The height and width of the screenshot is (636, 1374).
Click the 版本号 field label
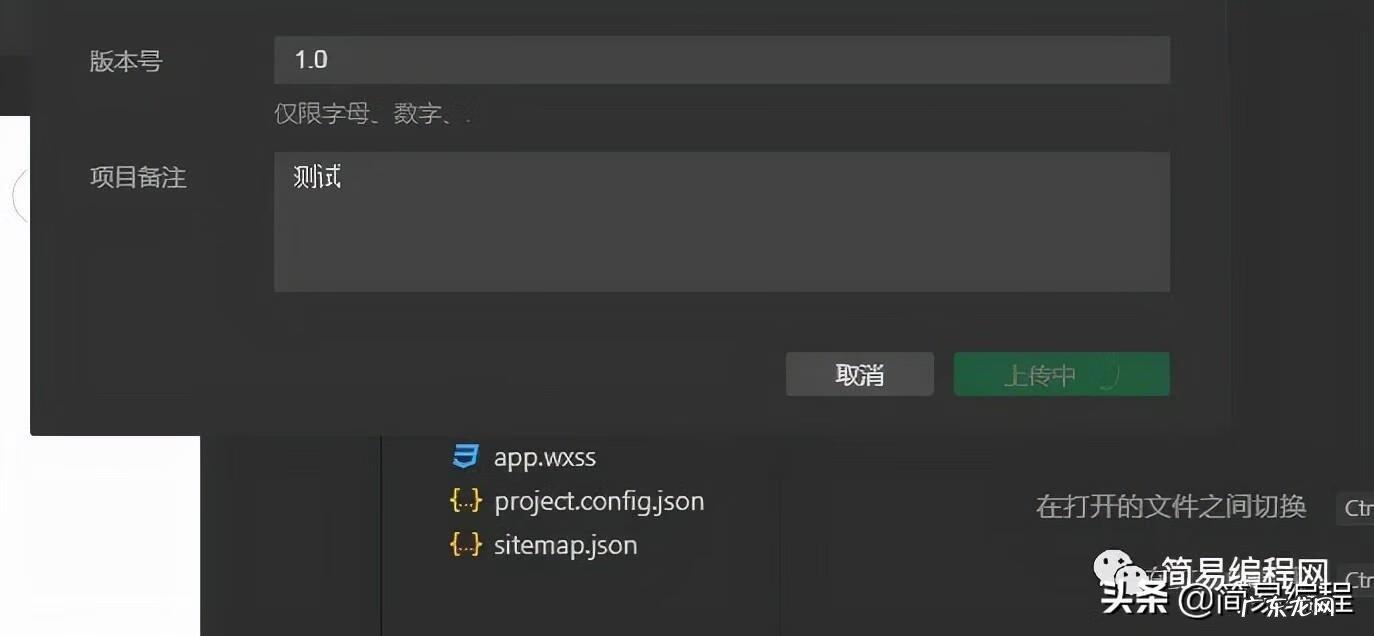point(126,61)
